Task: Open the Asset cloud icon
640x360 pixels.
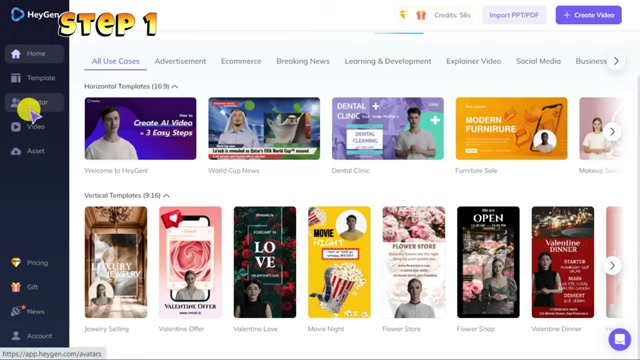Action: tap(16, 151)
